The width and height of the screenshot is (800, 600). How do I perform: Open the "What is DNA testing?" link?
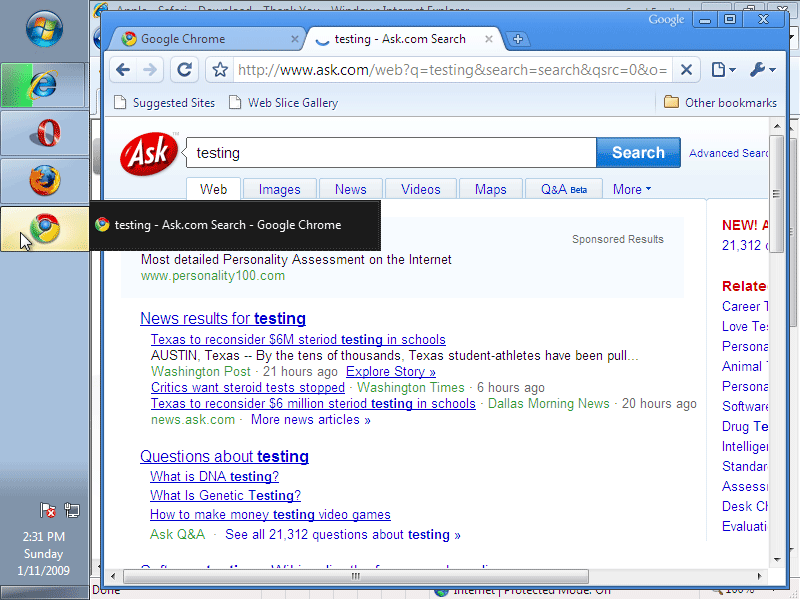coord(214,476)
